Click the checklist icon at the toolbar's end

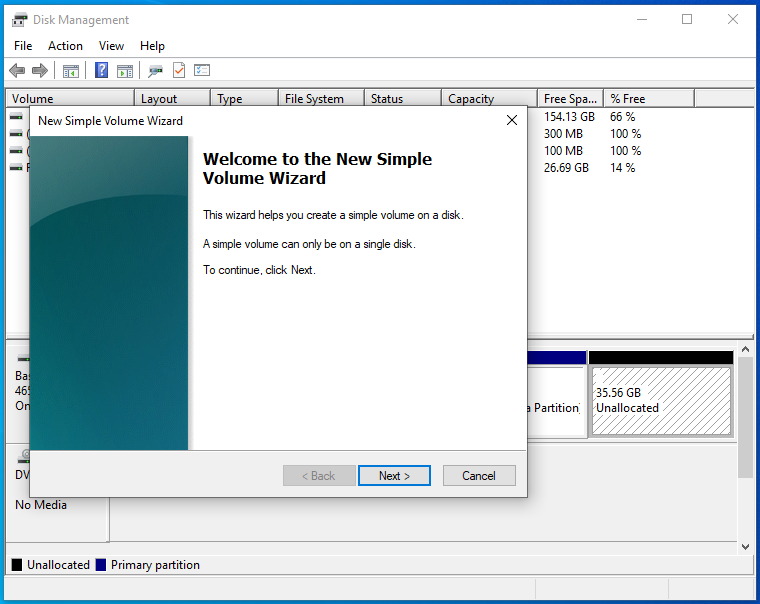(202, 71)
